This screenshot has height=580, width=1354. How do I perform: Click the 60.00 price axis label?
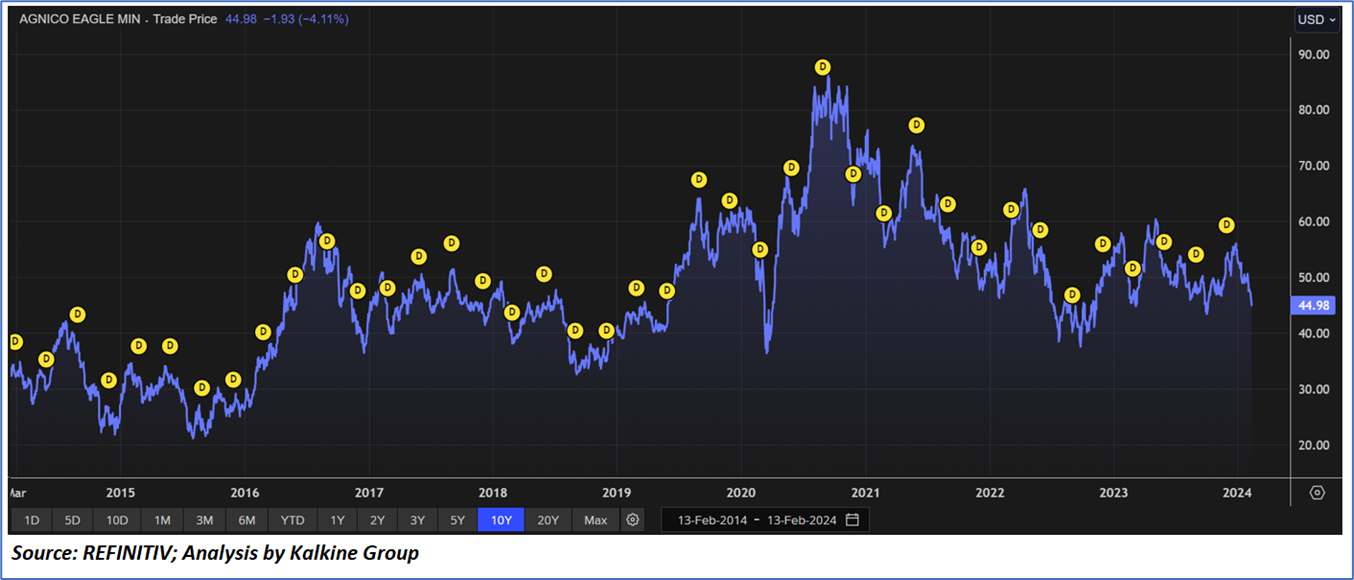tap(1313, 222)
